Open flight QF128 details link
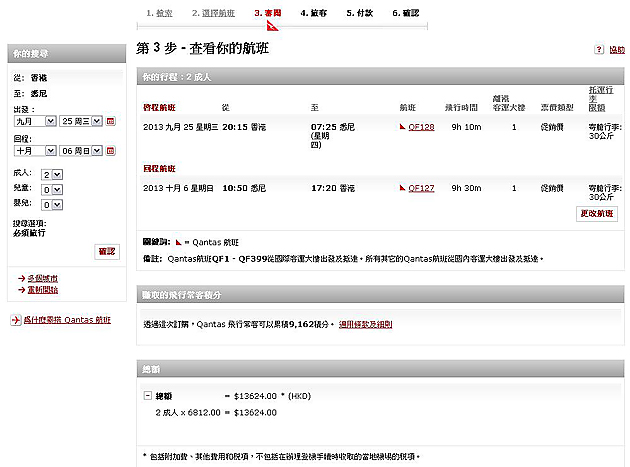Viewport: 630px width, 467px height. [x=421, y=127]
